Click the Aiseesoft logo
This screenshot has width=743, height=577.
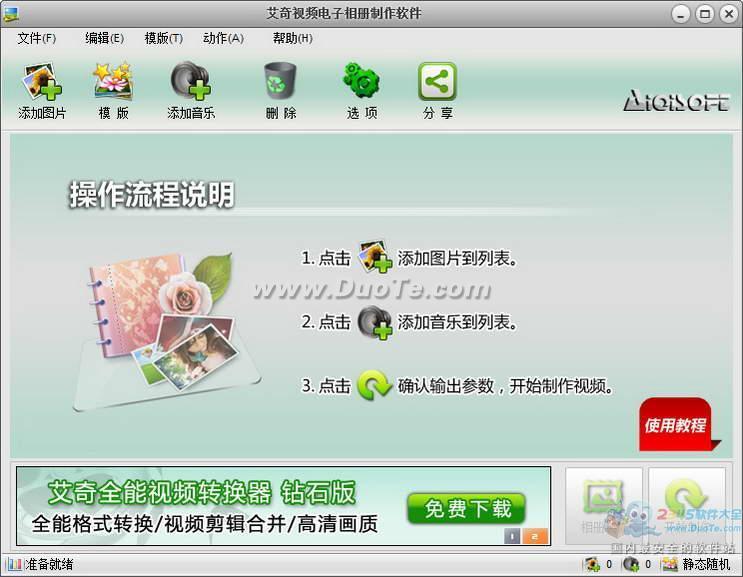point(677,100)
